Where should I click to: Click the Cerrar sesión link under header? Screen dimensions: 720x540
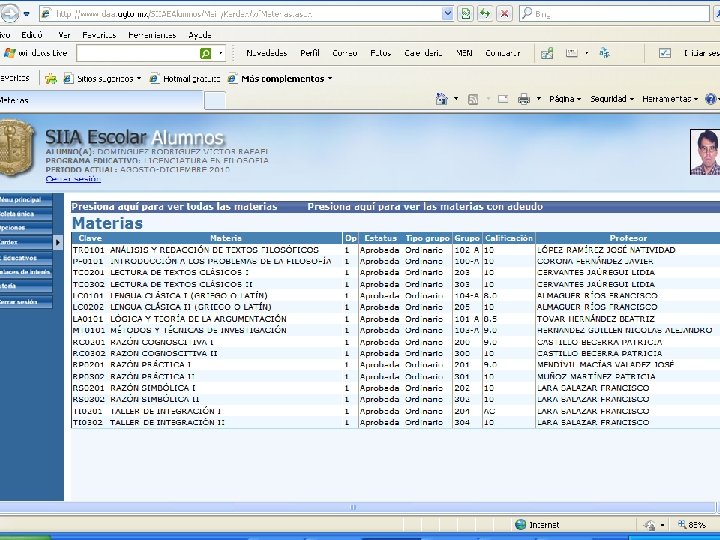click(73, 179)
